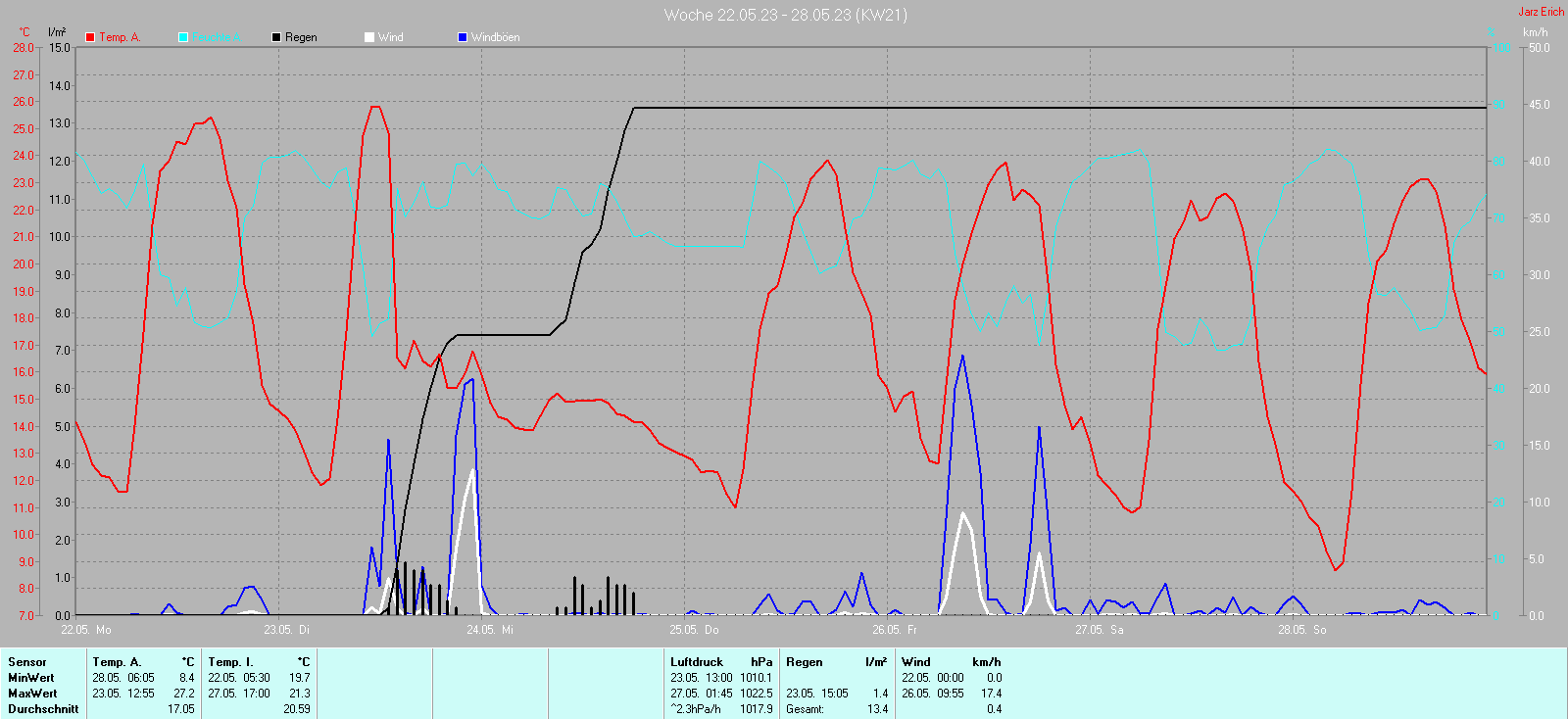1568x719 pixels.
Task: Click the blue Windböen legend swatch
Action: click(x=463, y=37)
